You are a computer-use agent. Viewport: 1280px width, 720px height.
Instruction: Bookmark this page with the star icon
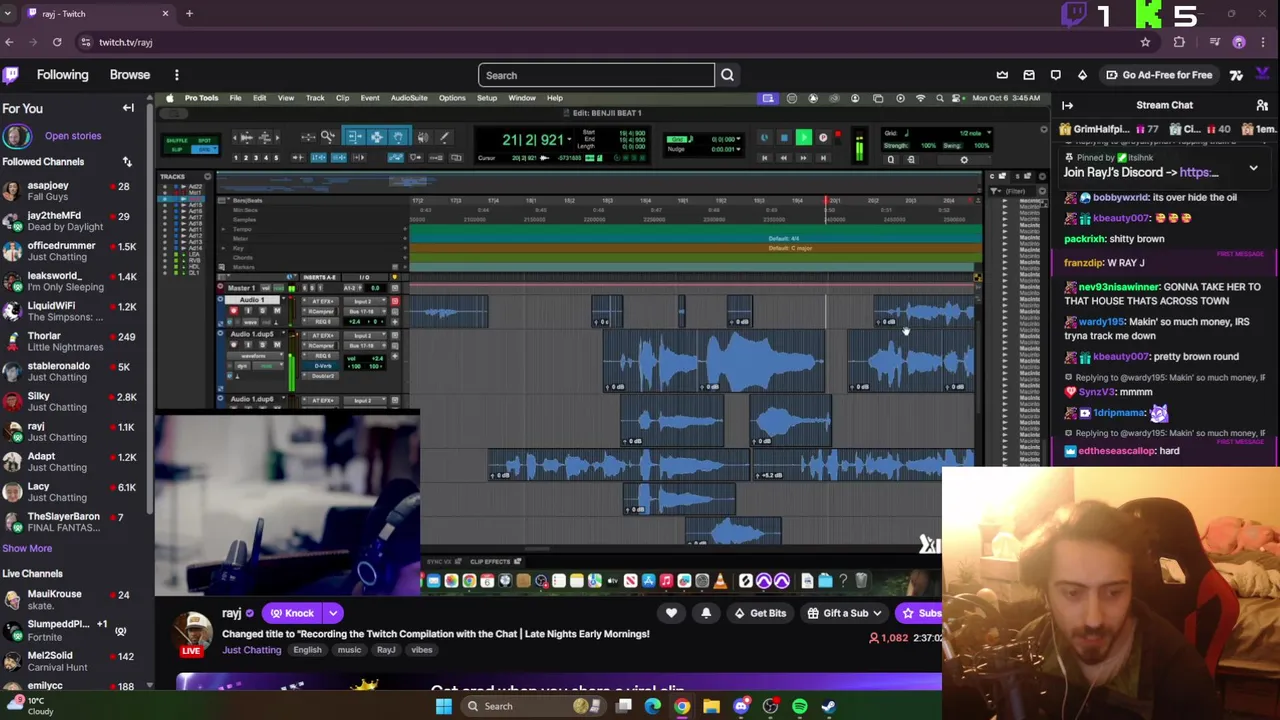[1145, 42]
